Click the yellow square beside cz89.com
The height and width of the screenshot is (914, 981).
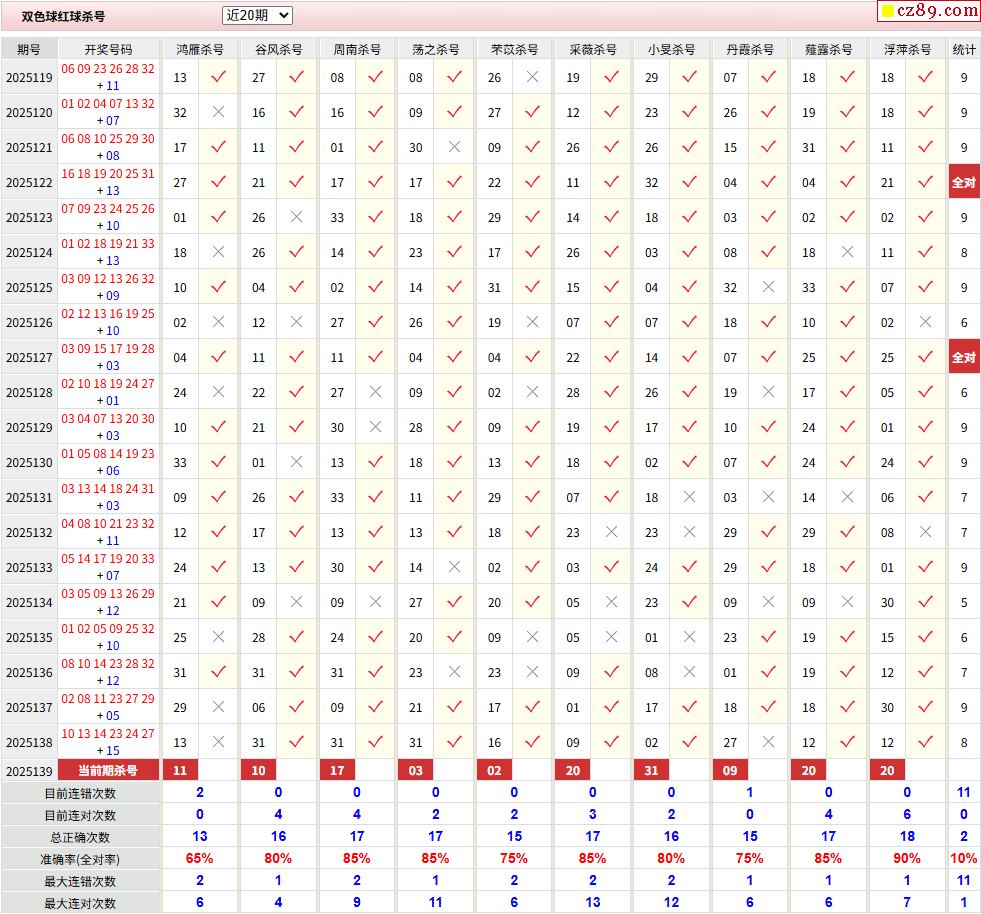886,12
